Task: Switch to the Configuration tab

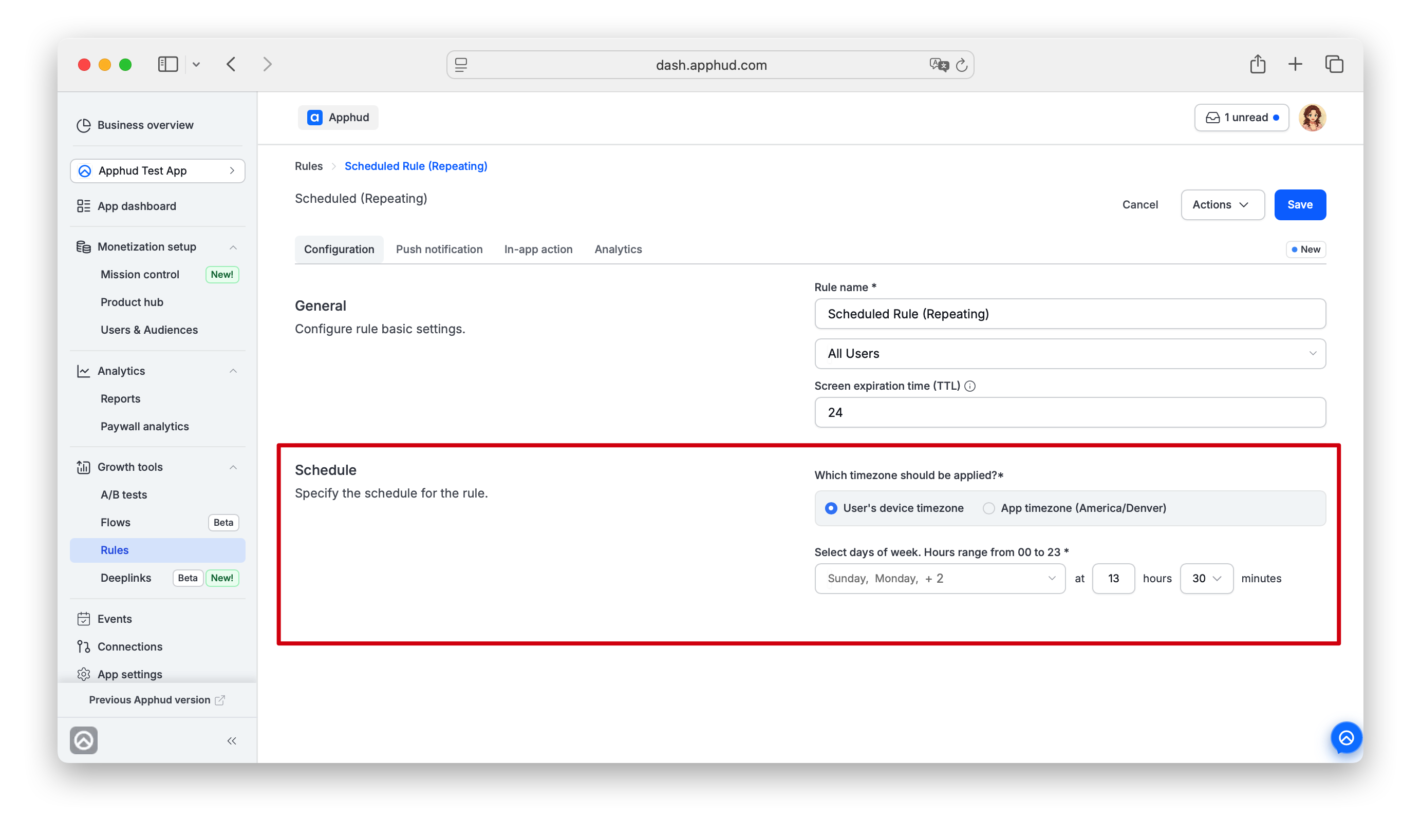Action: (339, 249)
